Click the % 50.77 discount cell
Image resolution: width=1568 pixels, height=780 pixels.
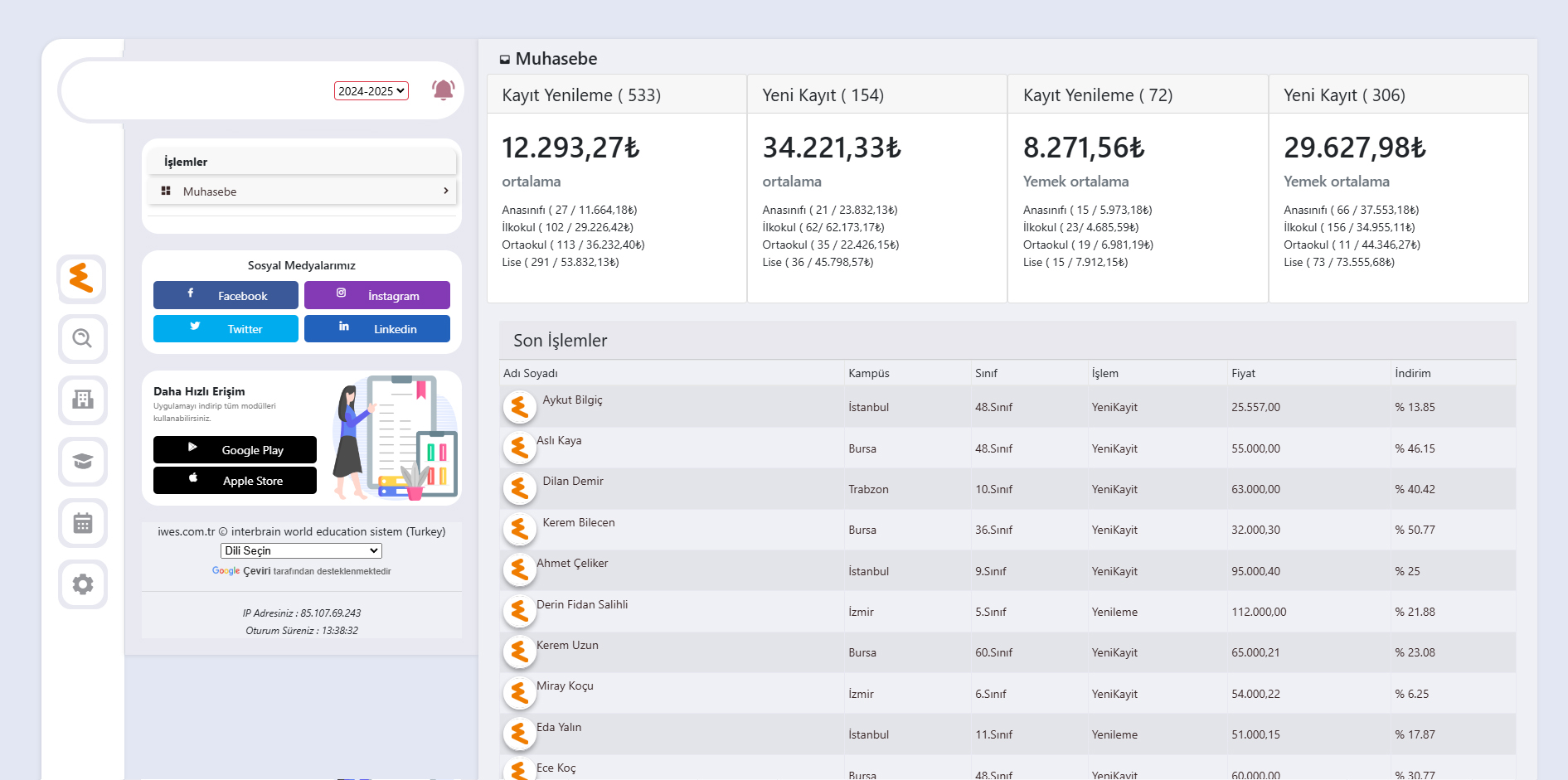(x=1415, y=530)
